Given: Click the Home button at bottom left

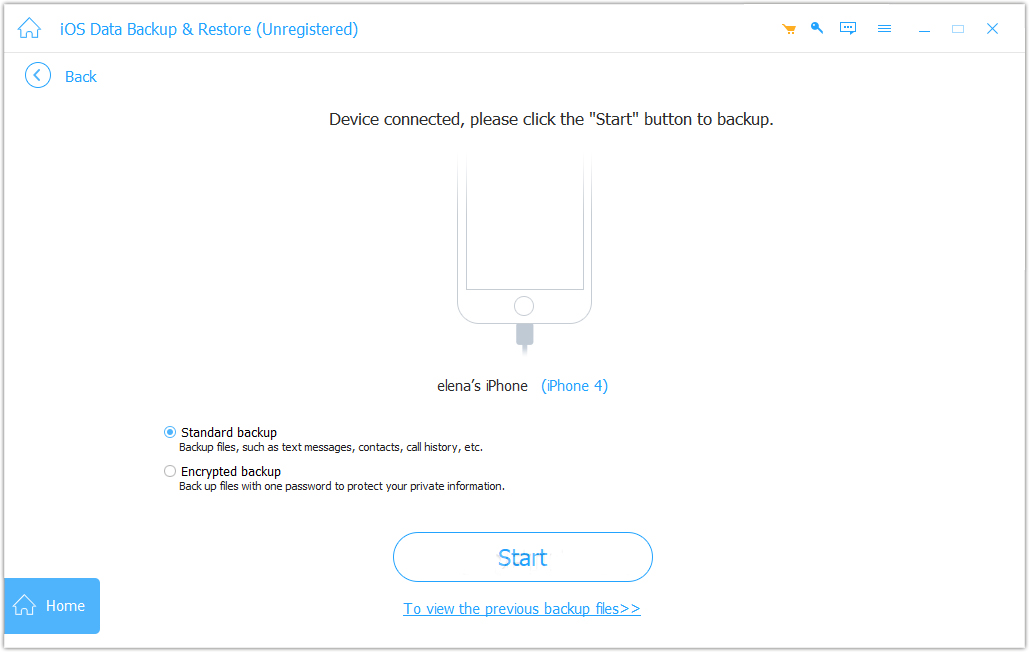Looking at the screenshot, I should pyautogui.click(x=52, y=606).
